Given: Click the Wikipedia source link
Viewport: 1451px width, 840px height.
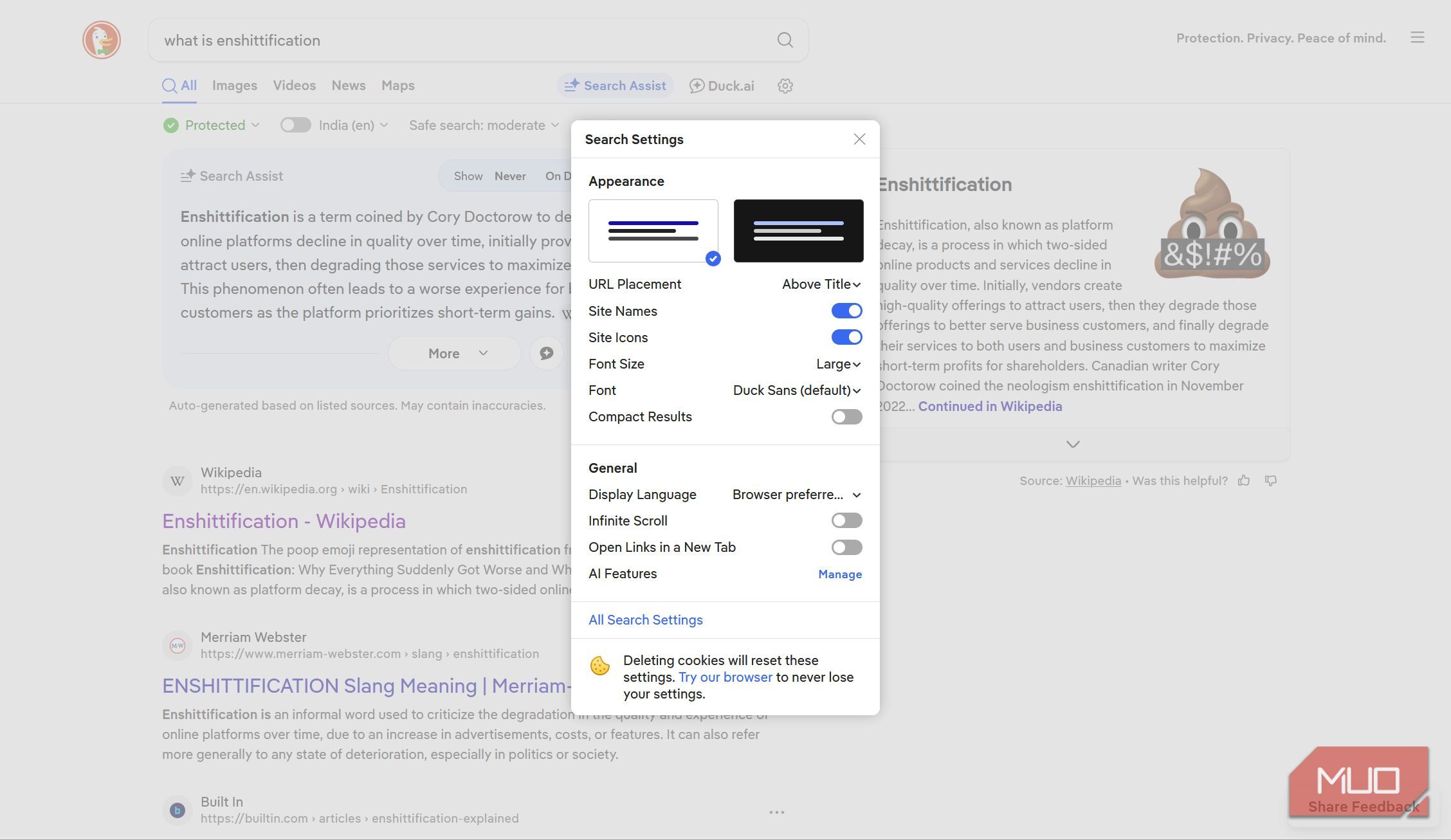Looking at the screenshot, I should pyautogui.click(x=1093, y=481).
